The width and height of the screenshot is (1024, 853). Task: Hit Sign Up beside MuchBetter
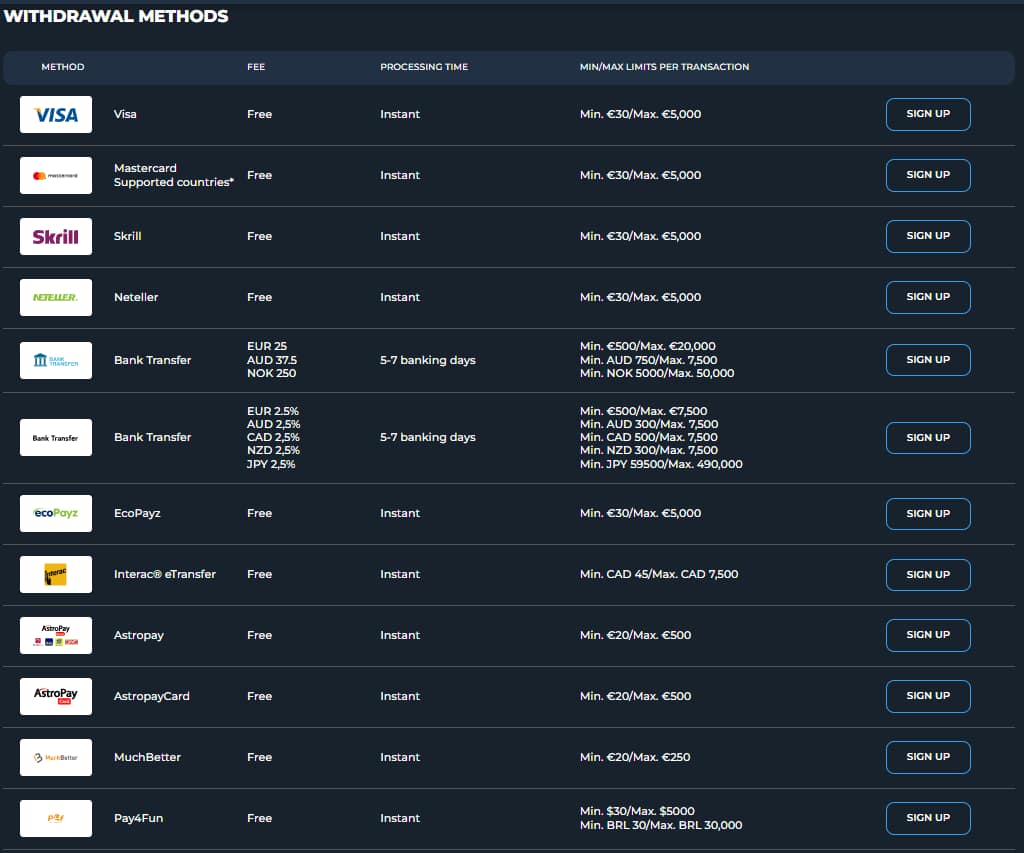pyautogui.click(x=928, y=757)
